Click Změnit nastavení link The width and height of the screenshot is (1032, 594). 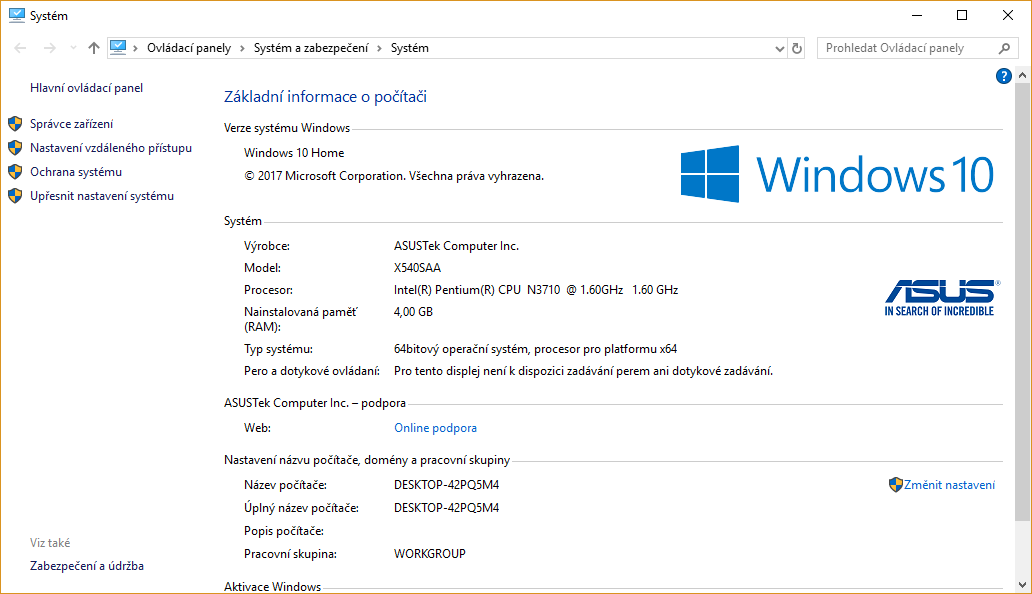pyautogui.click(x=949, y=485)
